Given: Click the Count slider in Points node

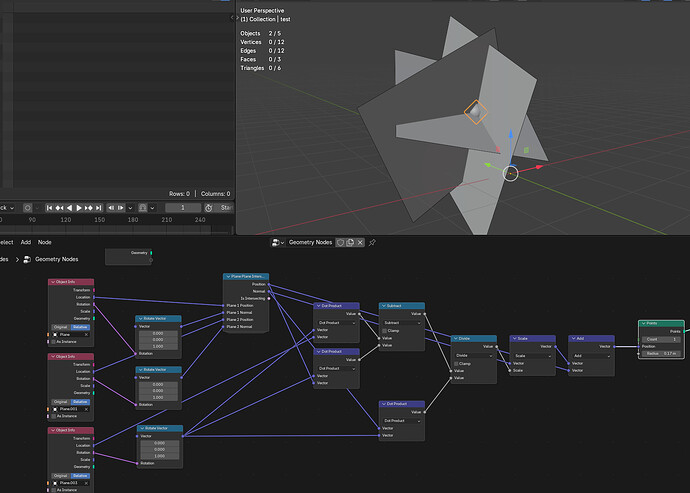Looking at the screenshot, I should pos(661,339).
